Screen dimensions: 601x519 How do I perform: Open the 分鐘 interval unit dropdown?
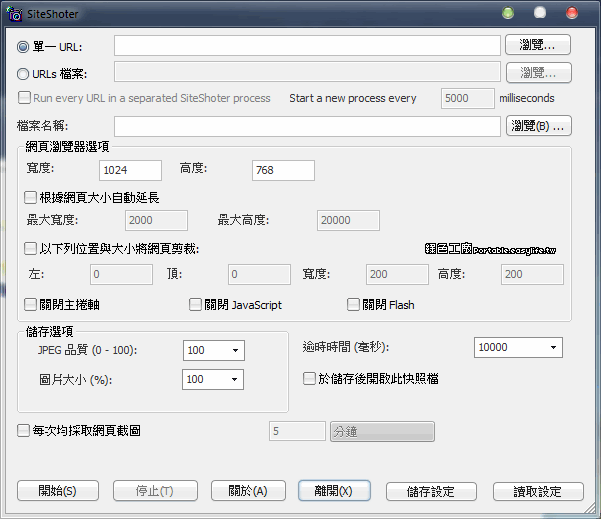pyautogui.click(x=383, y=432)
